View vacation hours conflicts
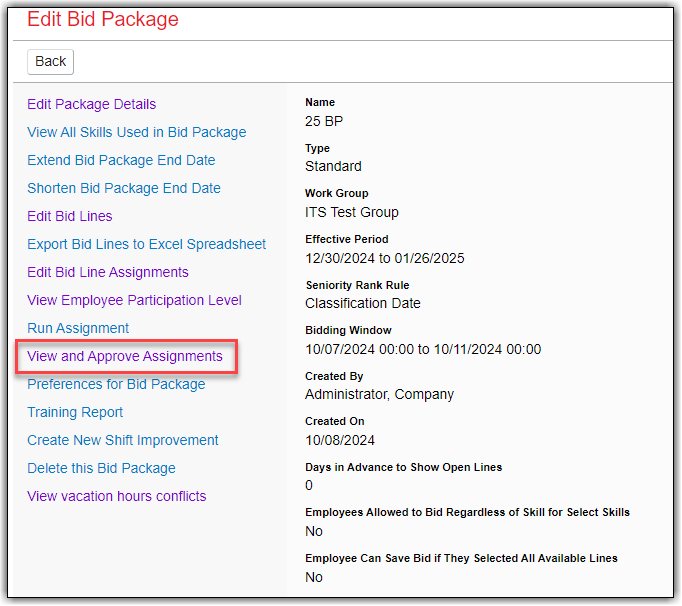682x606 pixels. click(116, 496)
